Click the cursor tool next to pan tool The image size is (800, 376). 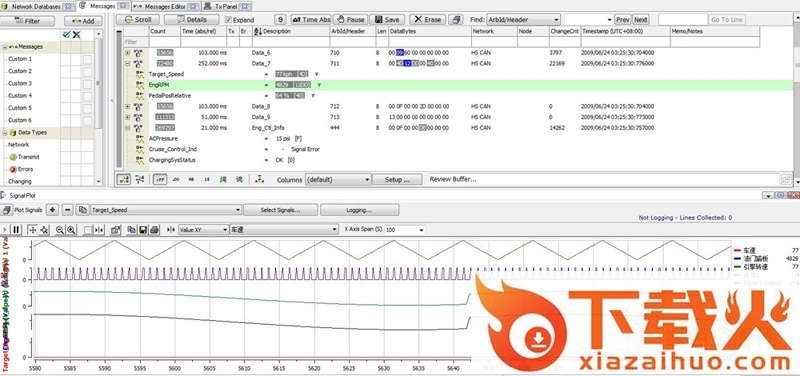coord(44,230)
